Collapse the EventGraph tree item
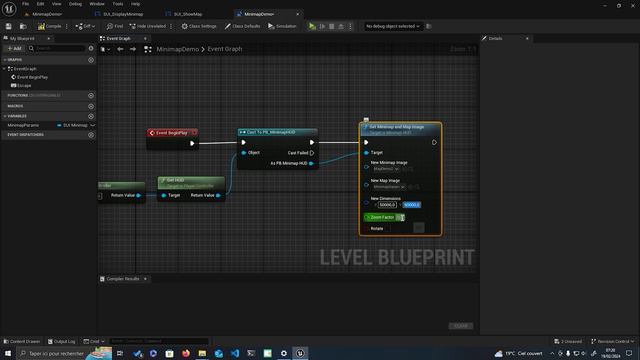Image resolution: width=640 pixels, height=360 pixels. (4, 69)
